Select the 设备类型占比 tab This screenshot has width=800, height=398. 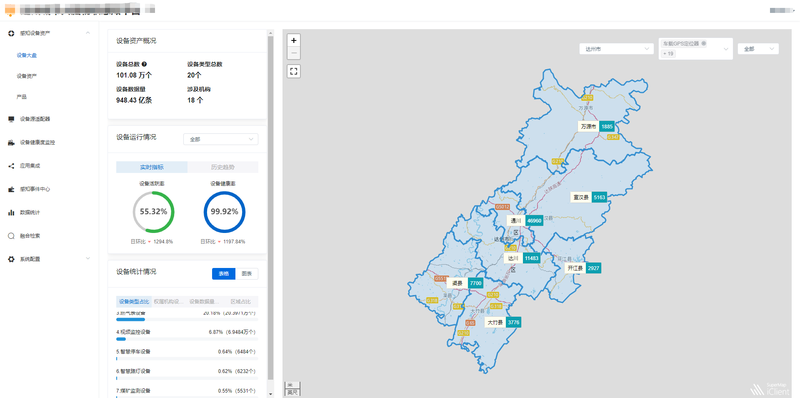[134, 302]
